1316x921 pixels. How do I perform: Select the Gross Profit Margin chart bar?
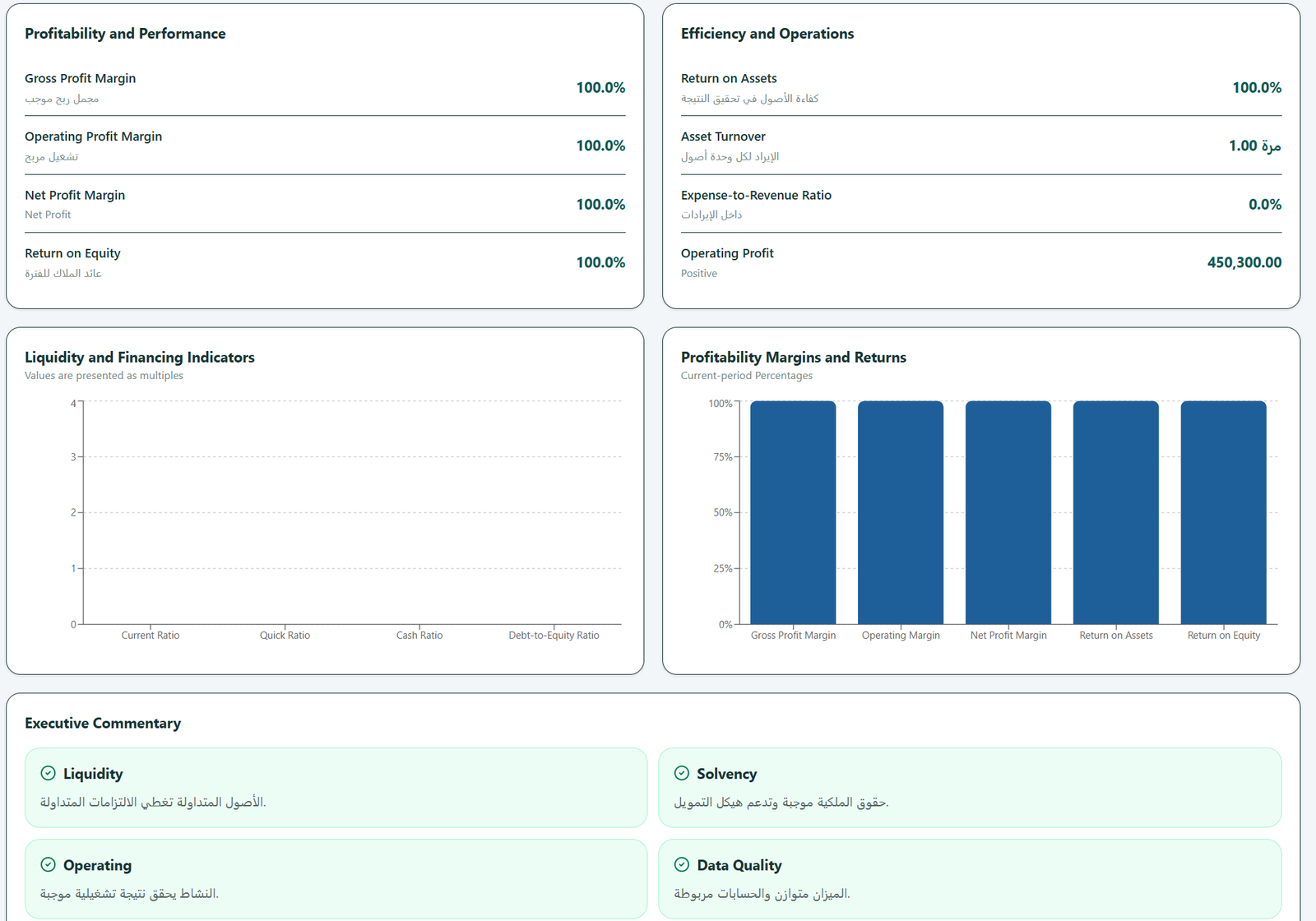pos(793,512)
